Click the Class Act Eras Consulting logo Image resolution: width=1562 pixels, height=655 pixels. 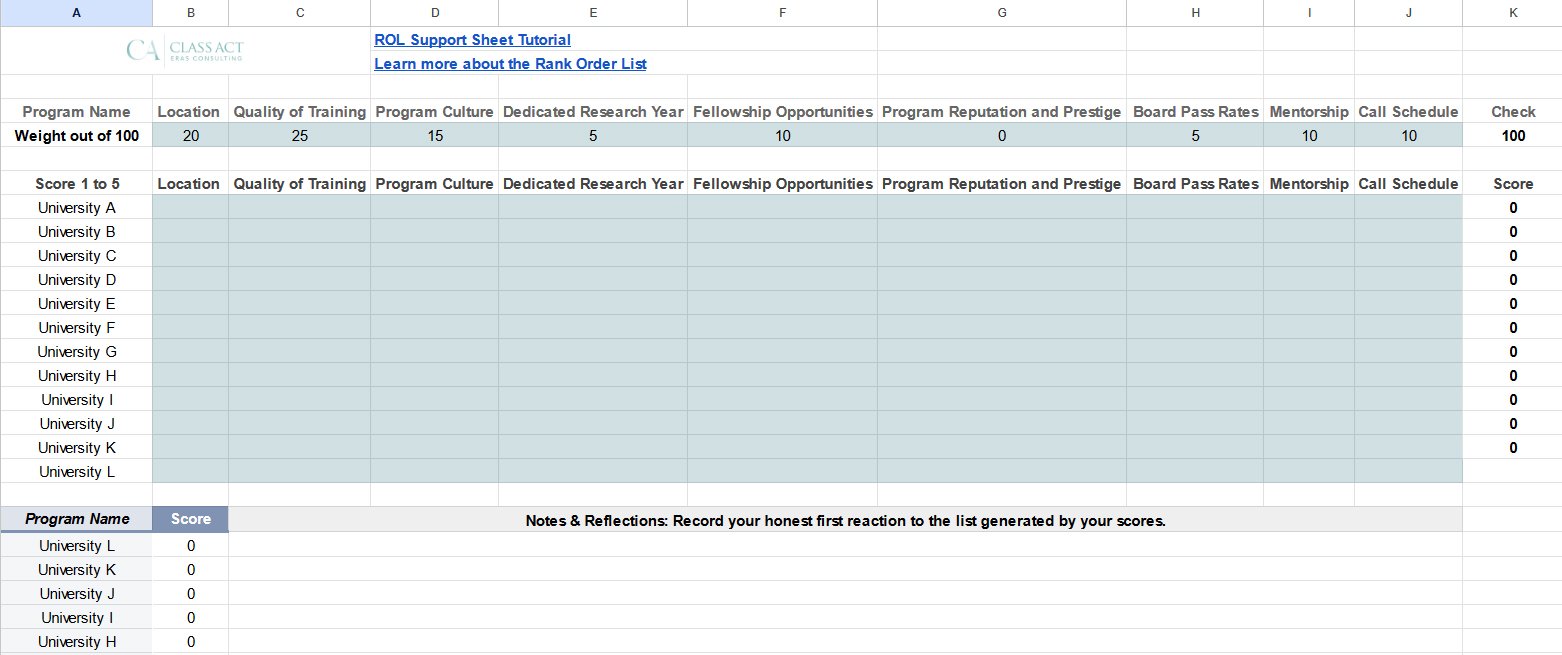coord(186,48)
